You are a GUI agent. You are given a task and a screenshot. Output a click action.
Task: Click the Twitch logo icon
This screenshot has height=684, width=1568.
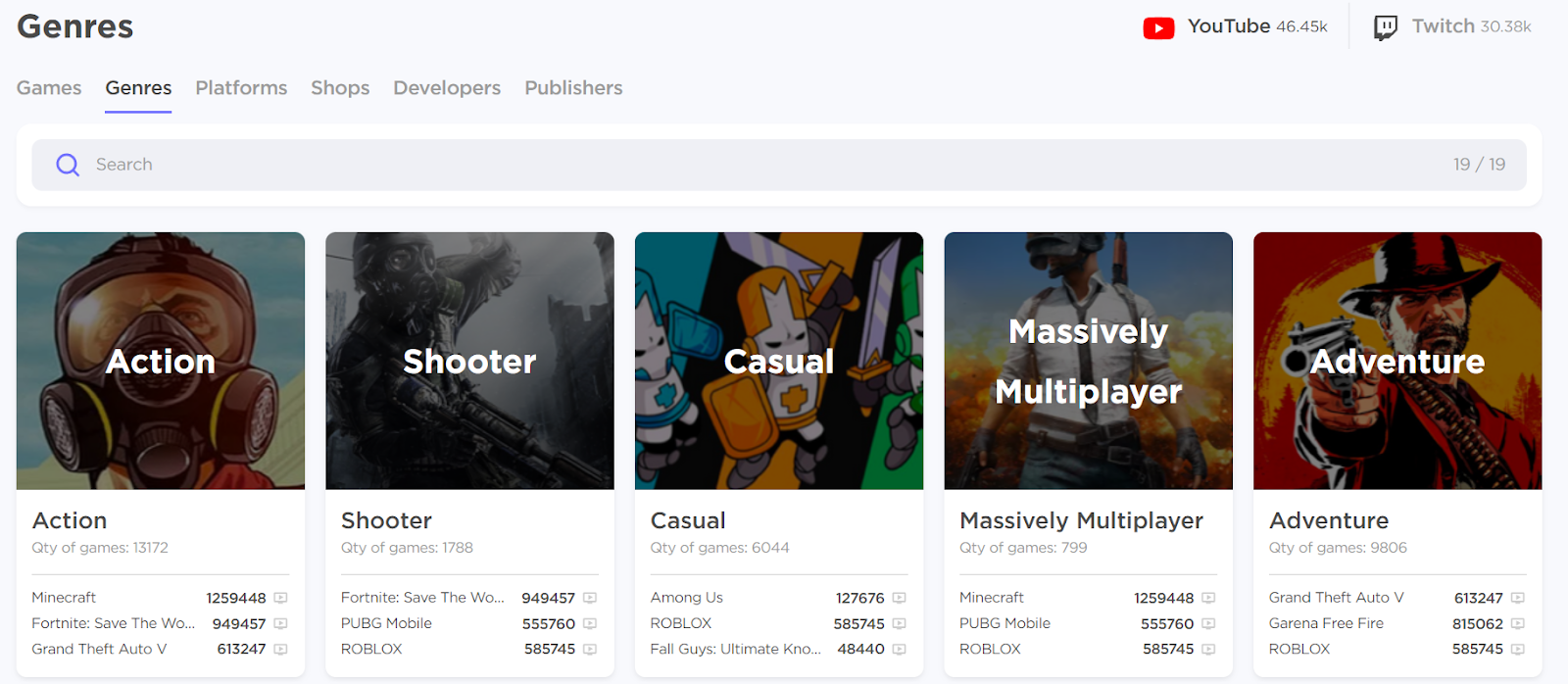pos(1386,27)
